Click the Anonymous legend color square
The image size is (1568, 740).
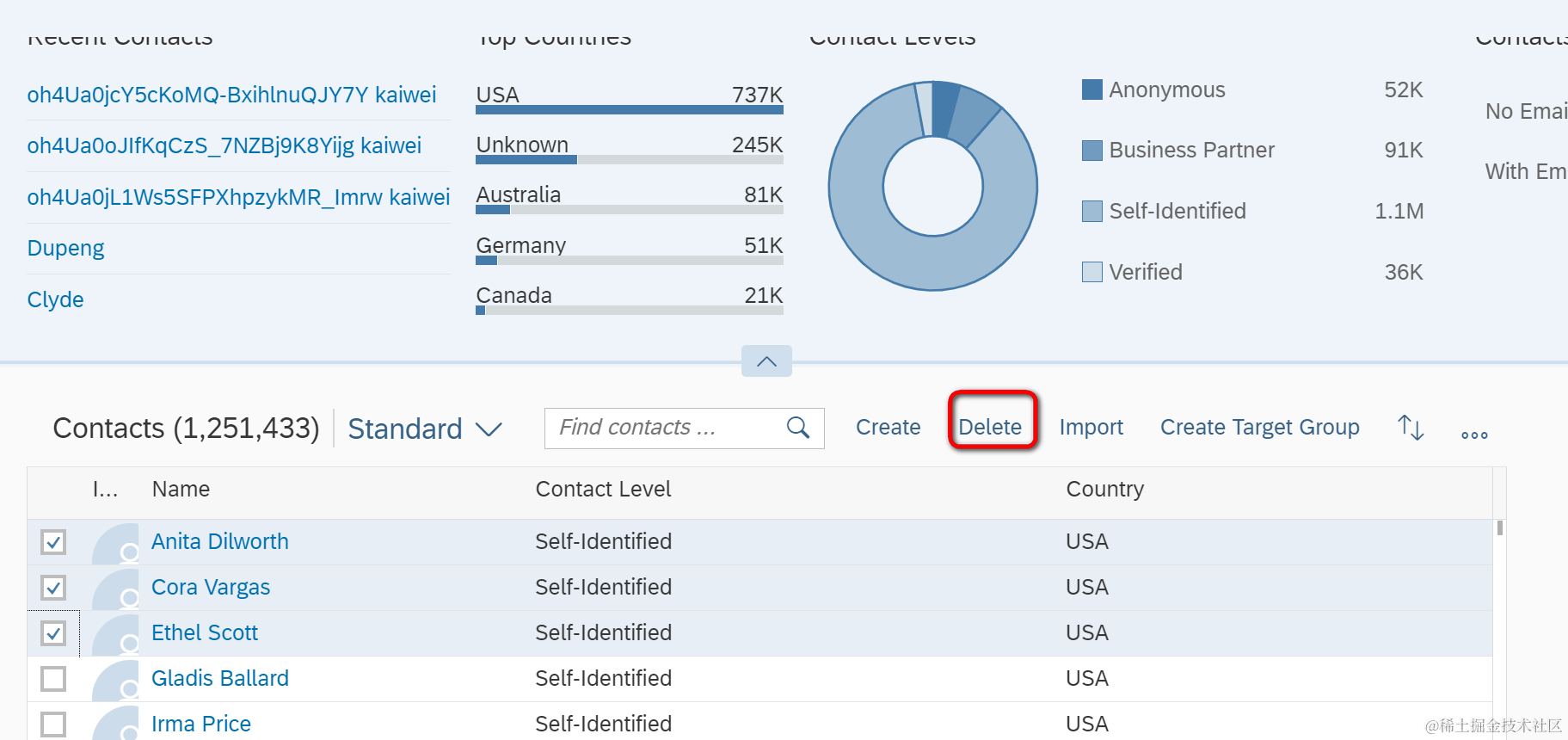(x=1092, y=89)
